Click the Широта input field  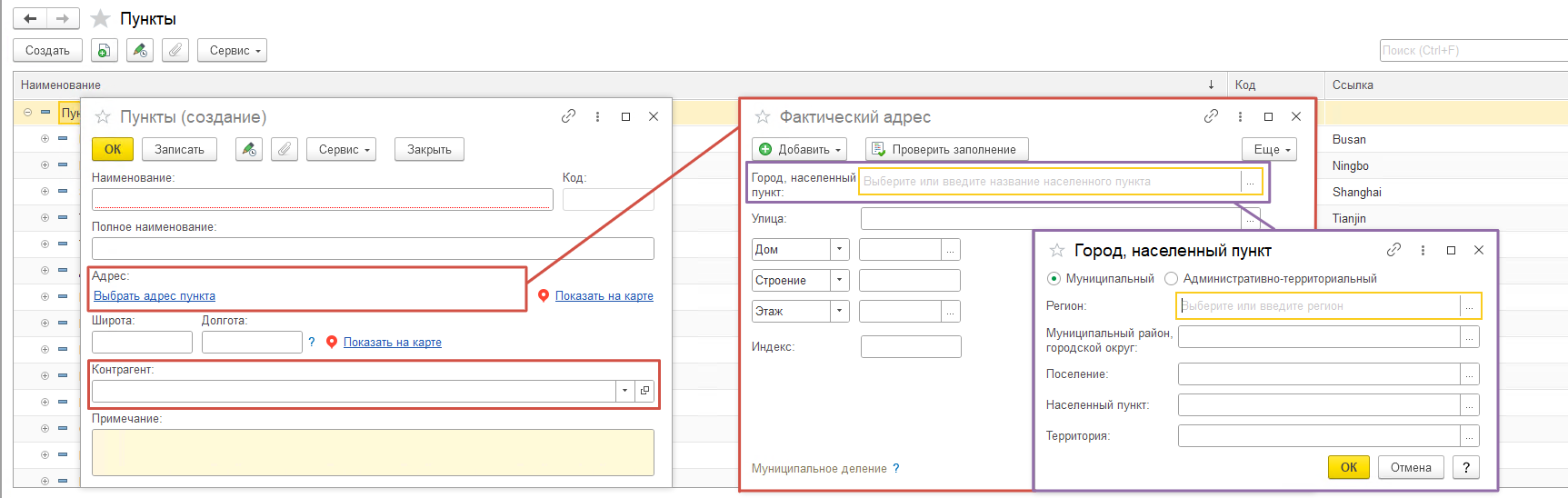142,342
